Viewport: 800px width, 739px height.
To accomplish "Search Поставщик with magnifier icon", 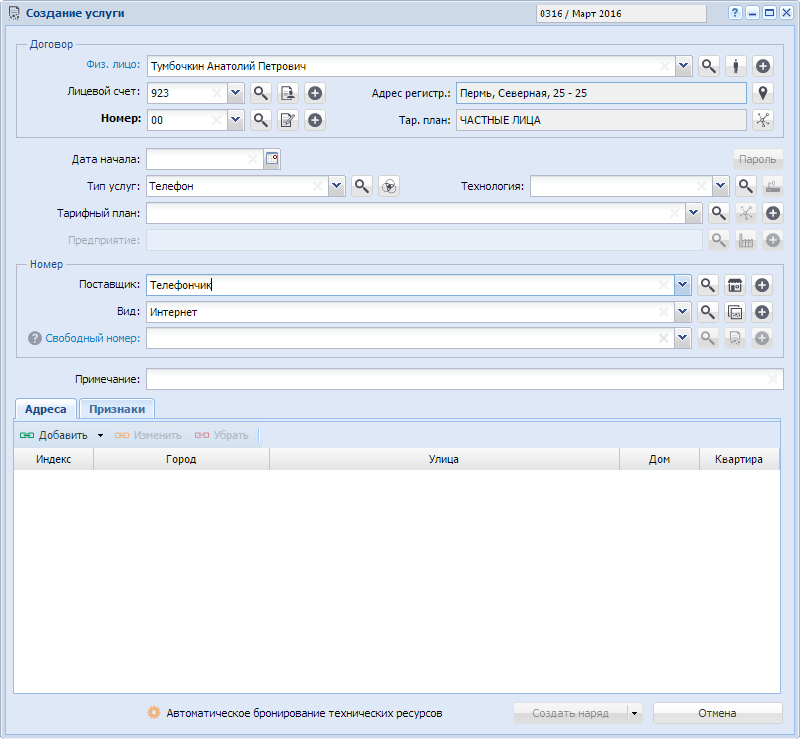I will click(708, 285).
